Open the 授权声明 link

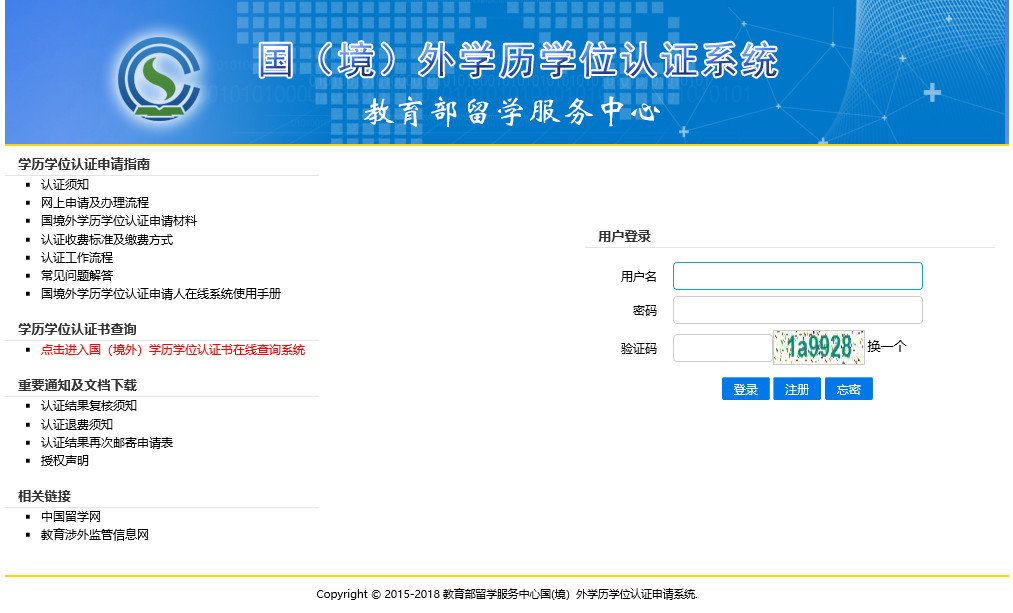pyautogui.click(x=65, y=461)
